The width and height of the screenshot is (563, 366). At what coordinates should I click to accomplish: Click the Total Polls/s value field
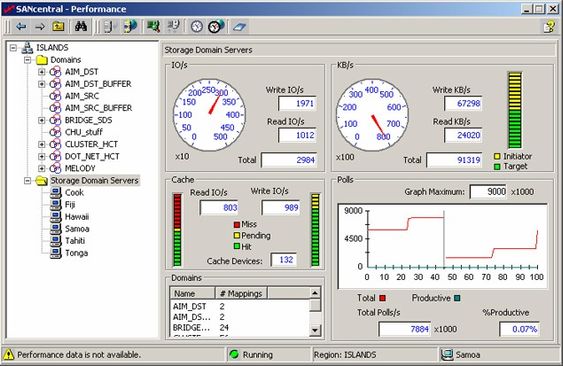tap(405, 329)
